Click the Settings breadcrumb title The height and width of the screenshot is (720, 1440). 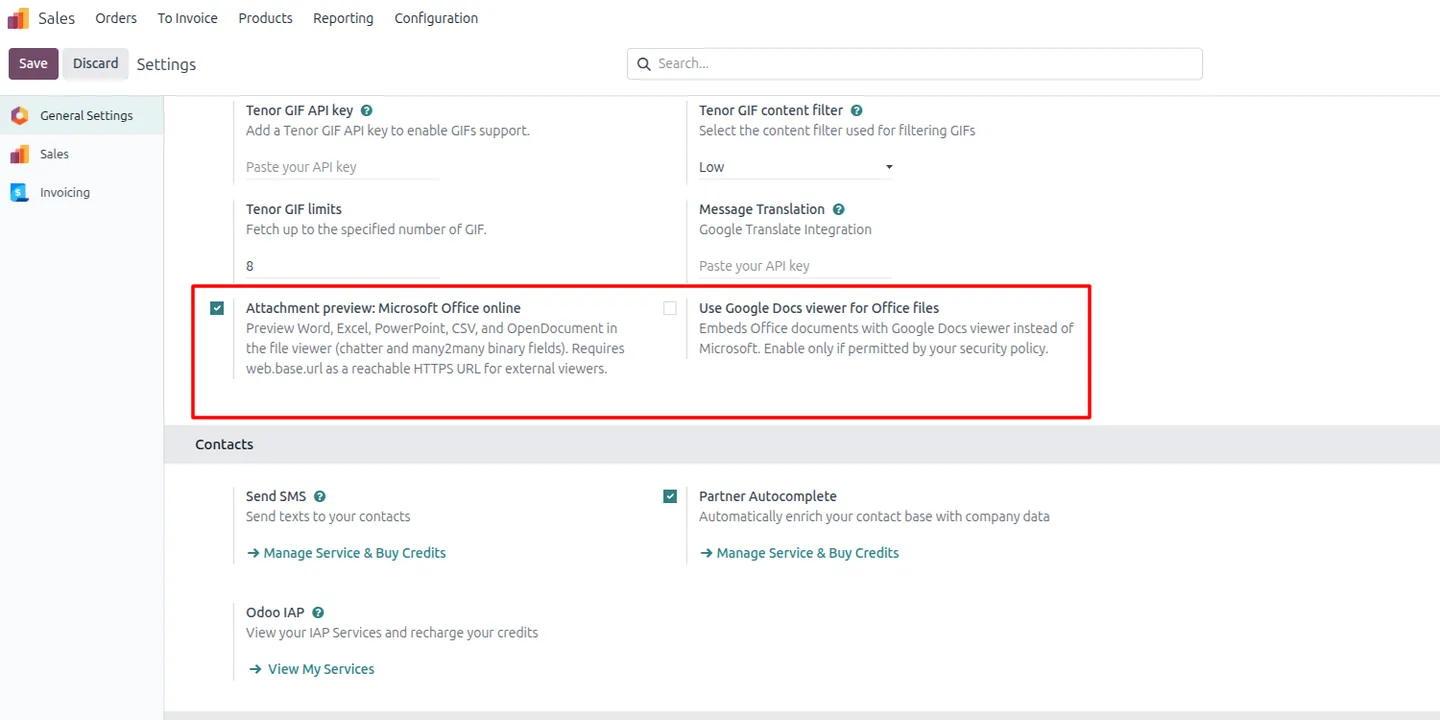click(166, 64)
